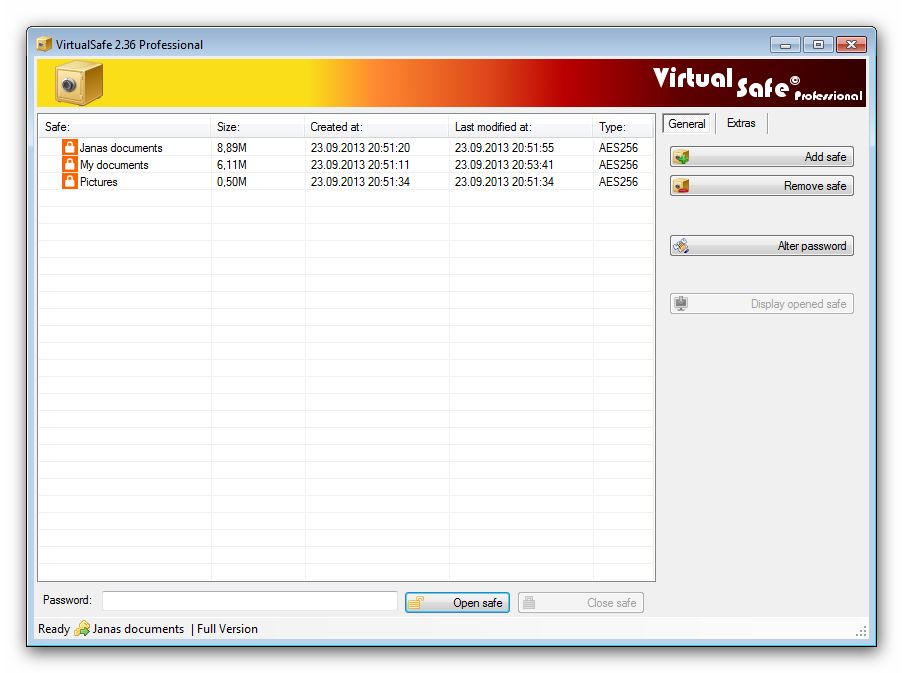This screenshot has height=673, width=903.
Task: Sort by the Safe column header
Action: point(124,127)
